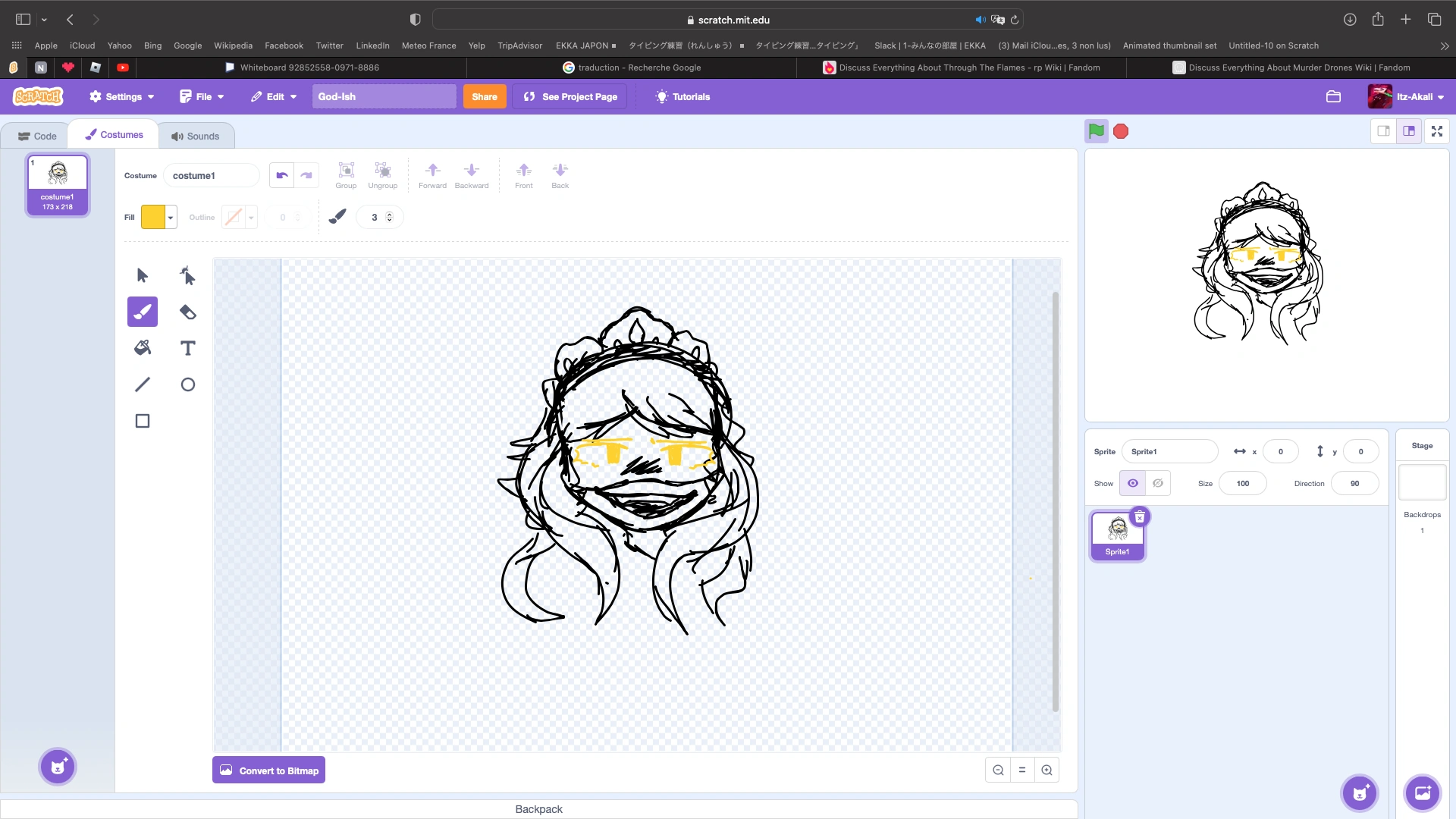
Task: Click the green flag to run project
Action: click(x=1095, y=130)
